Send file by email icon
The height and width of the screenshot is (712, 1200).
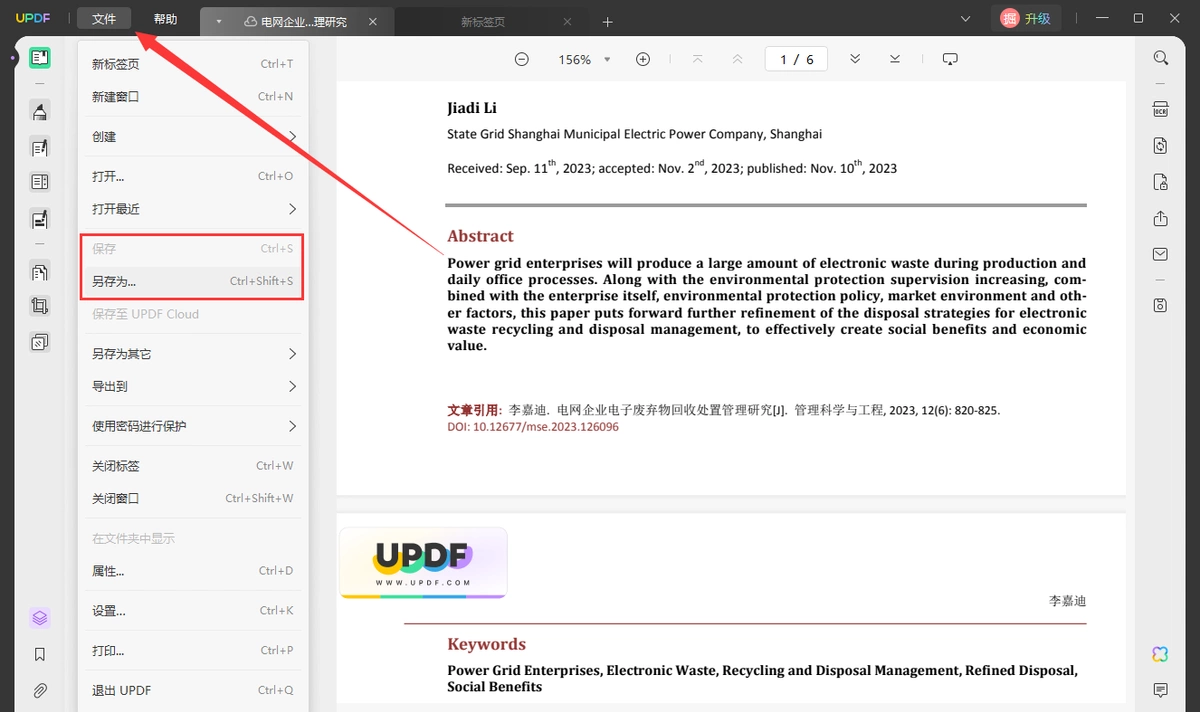pyautogui.click(x=1160, y=254)
